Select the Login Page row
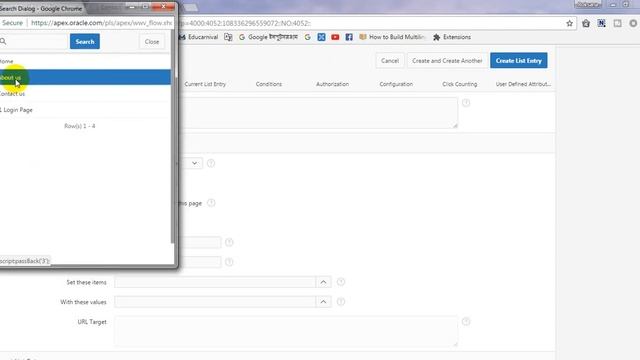Screen dimensions: 640x360 pos(85,110)
